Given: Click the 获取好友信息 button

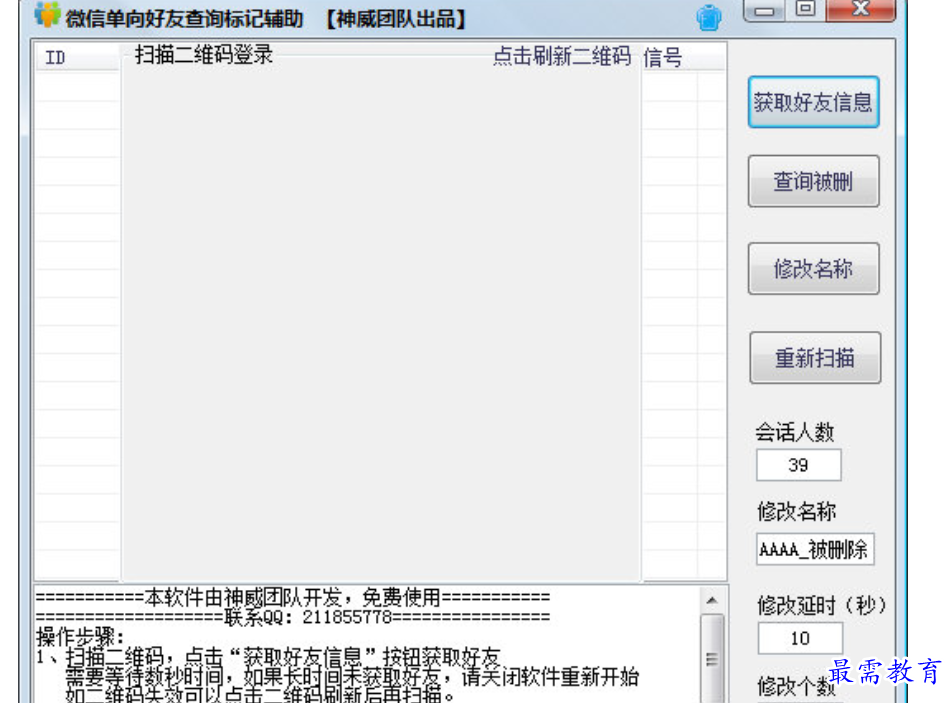Looking at the screenshot, I should [x=813, y=102].
